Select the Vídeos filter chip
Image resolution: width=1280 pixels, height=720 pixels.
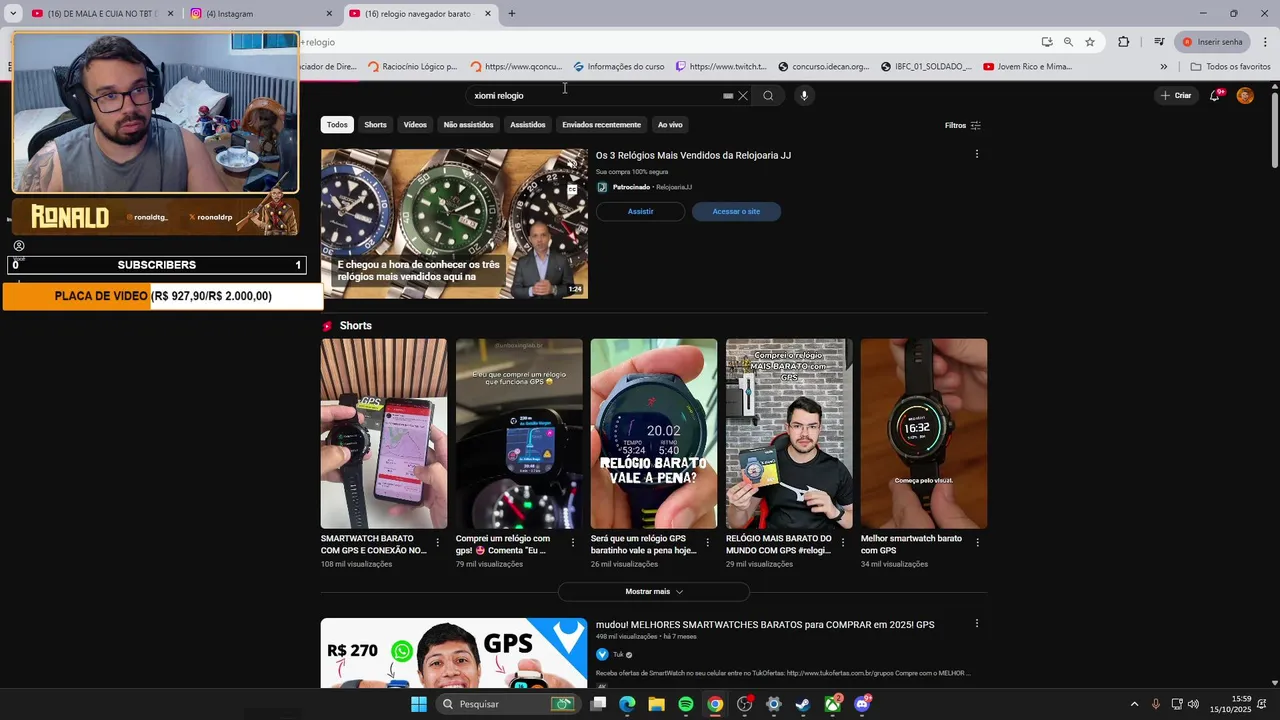[x=415, y=125]
